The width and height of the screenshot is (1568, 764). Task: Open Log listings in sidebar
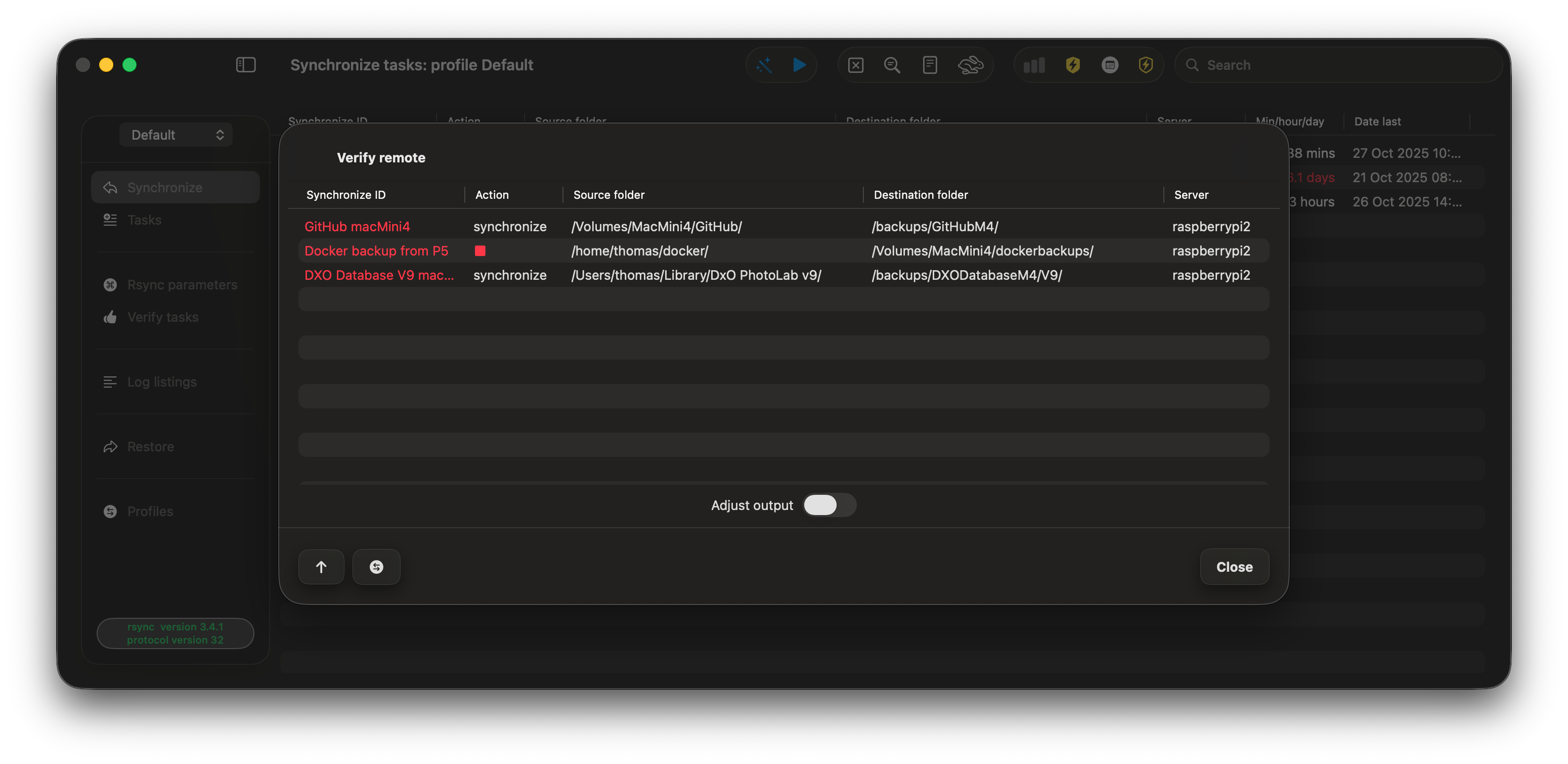pos(161,381)
